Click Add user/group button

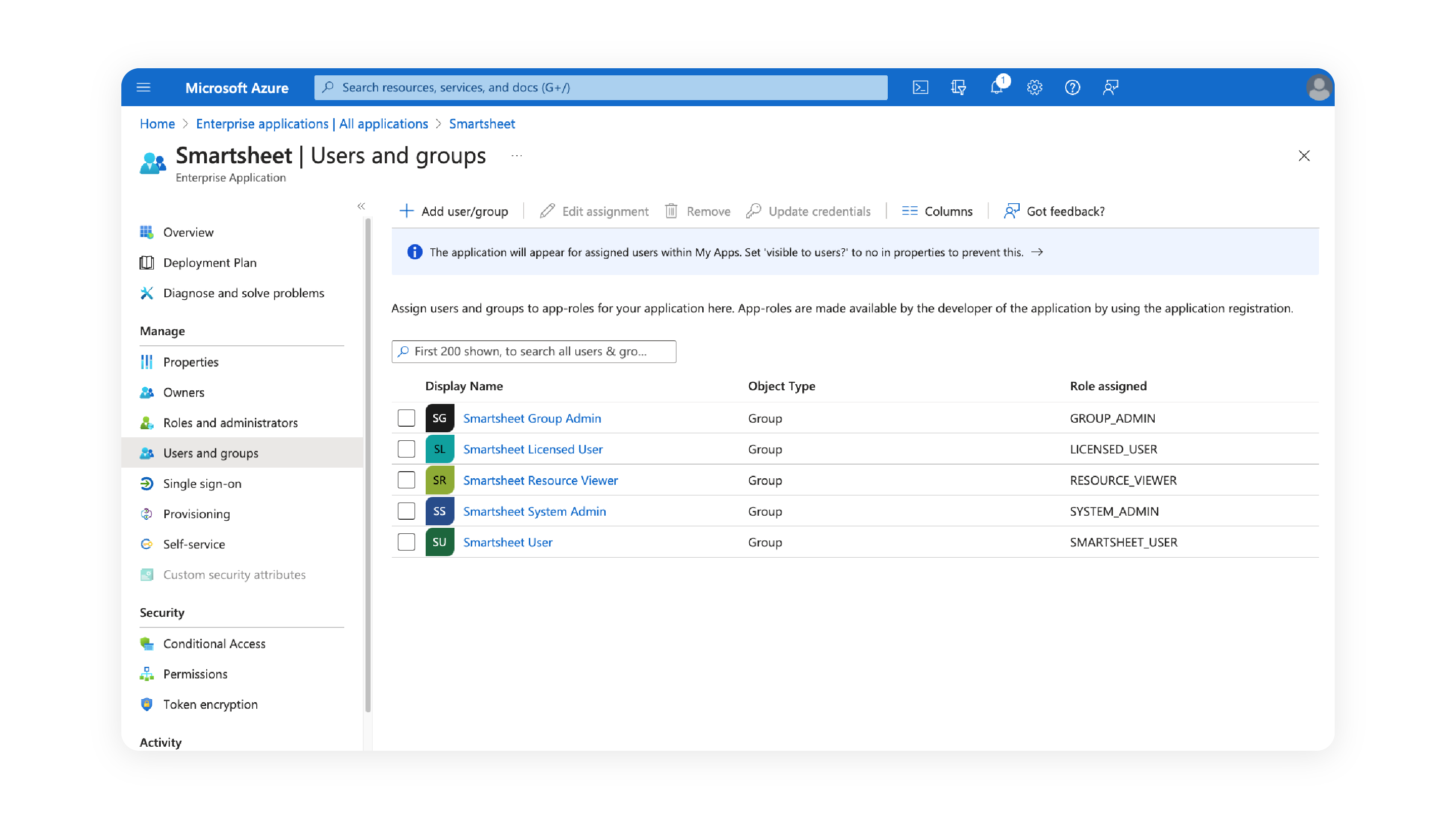(454, 211)
